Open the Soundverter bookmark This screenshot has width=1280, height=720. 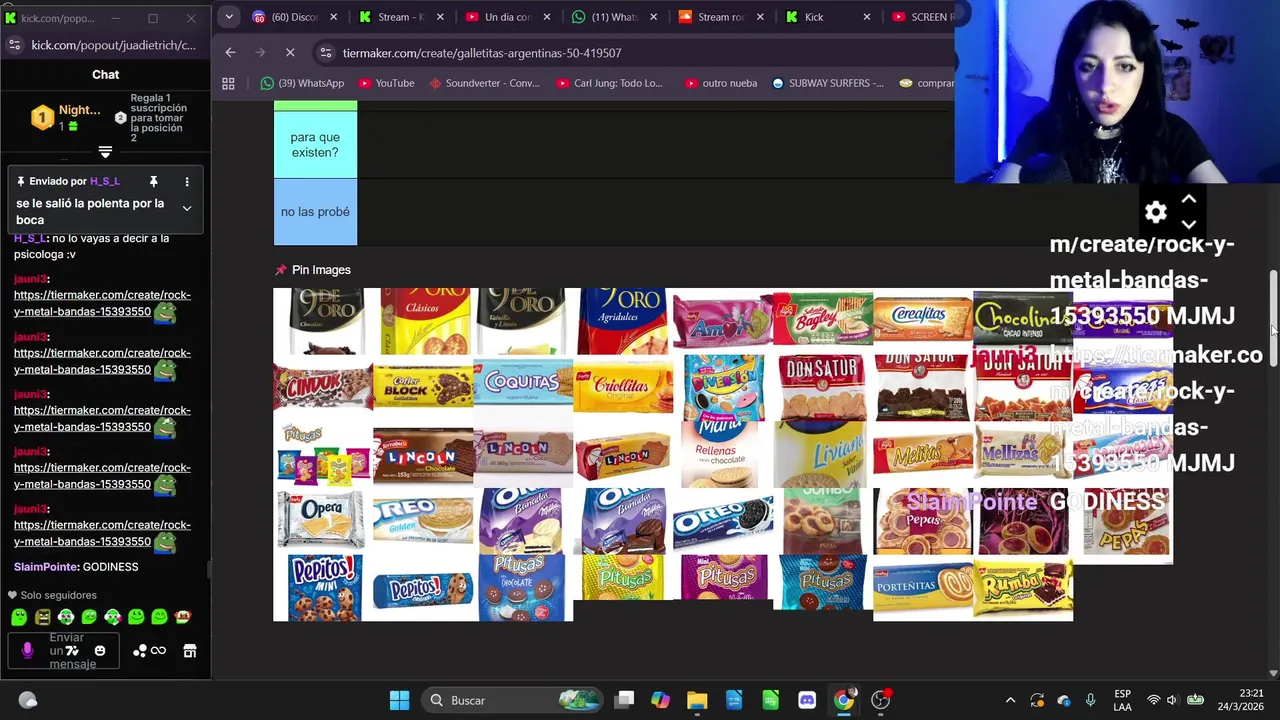click(484, 83)
